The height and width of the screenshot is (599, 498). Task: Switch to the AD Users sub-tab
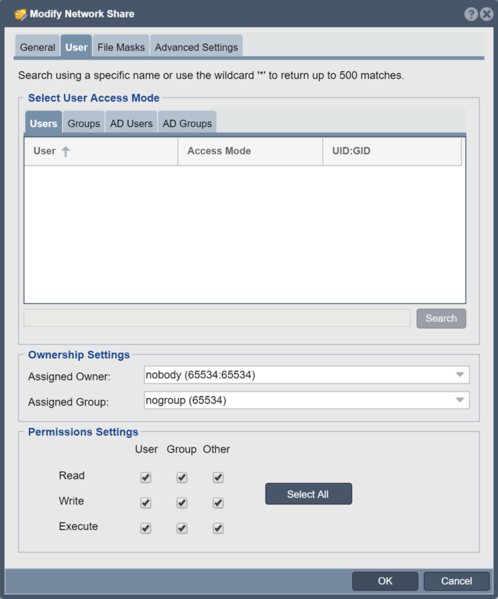pos(131,123)
